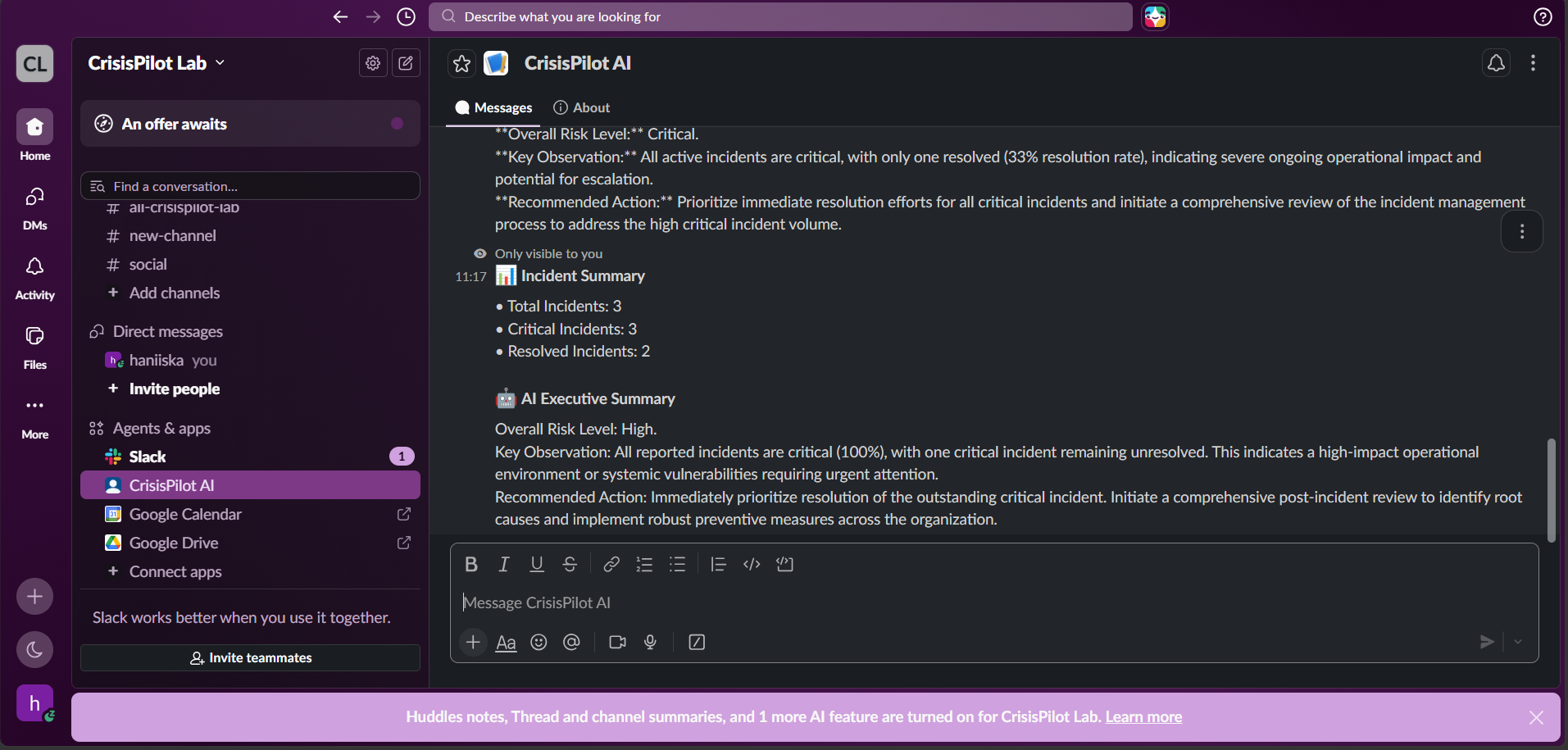This screenshot has height=750, width=1568.
Task: Apply strikethrough formatting
Action: [x=570, y=564]
